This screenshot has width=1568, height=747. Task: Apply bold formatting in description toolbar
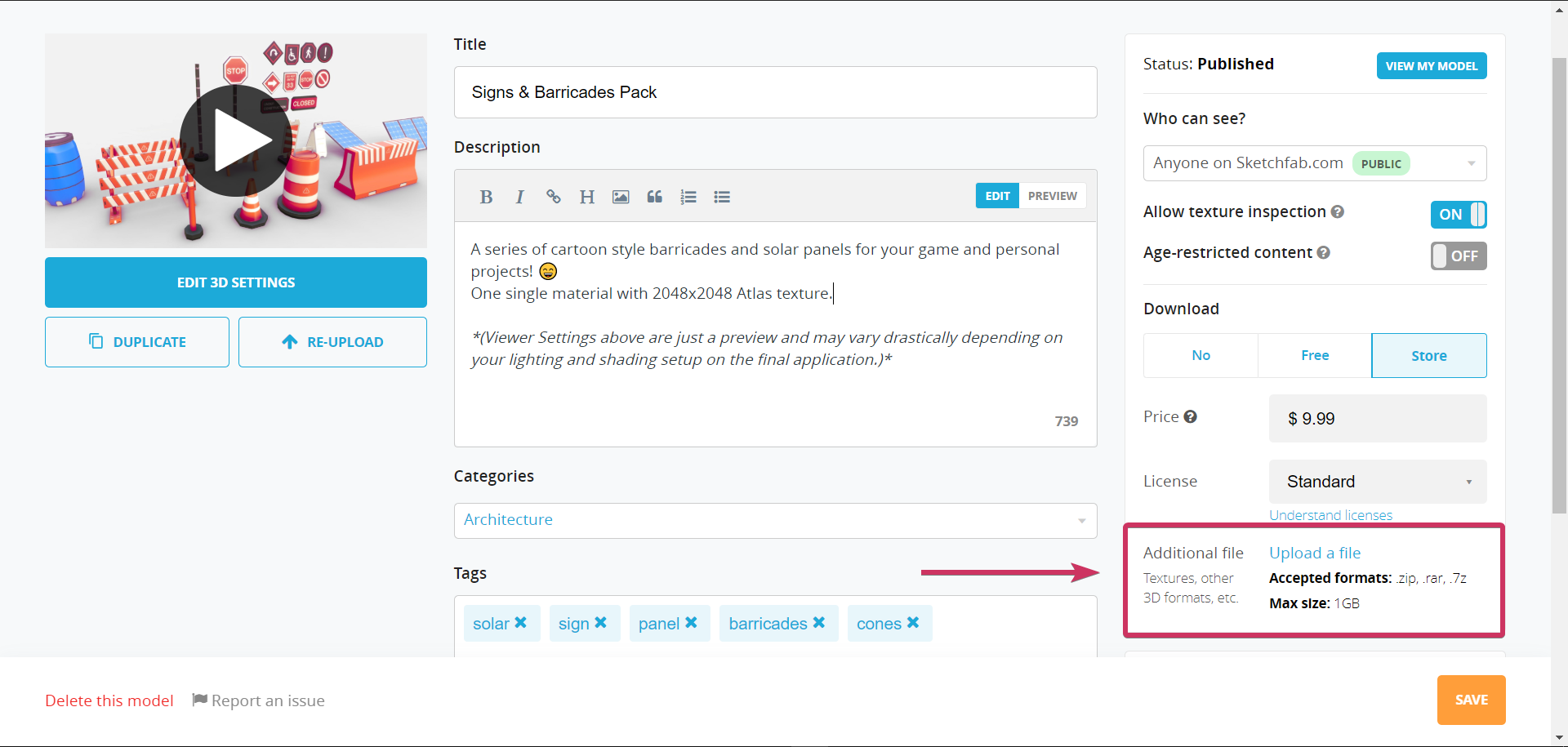point(486,197)
